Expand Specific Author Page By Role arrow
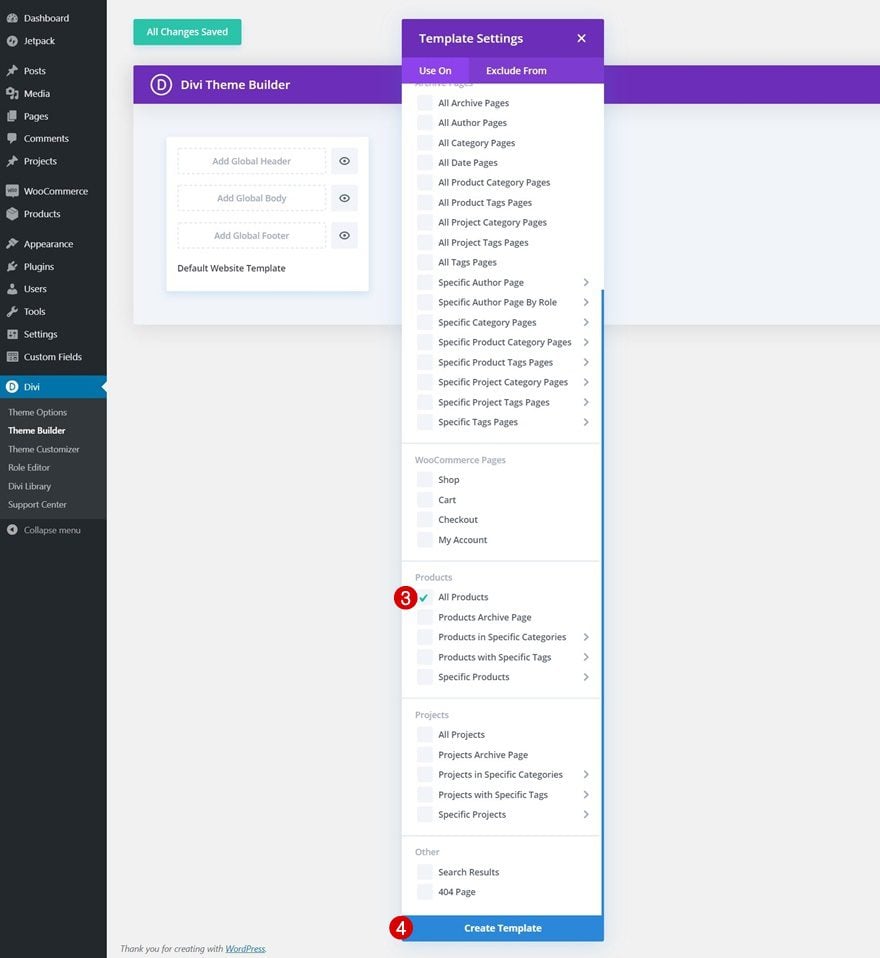 [x=586, y=302]
